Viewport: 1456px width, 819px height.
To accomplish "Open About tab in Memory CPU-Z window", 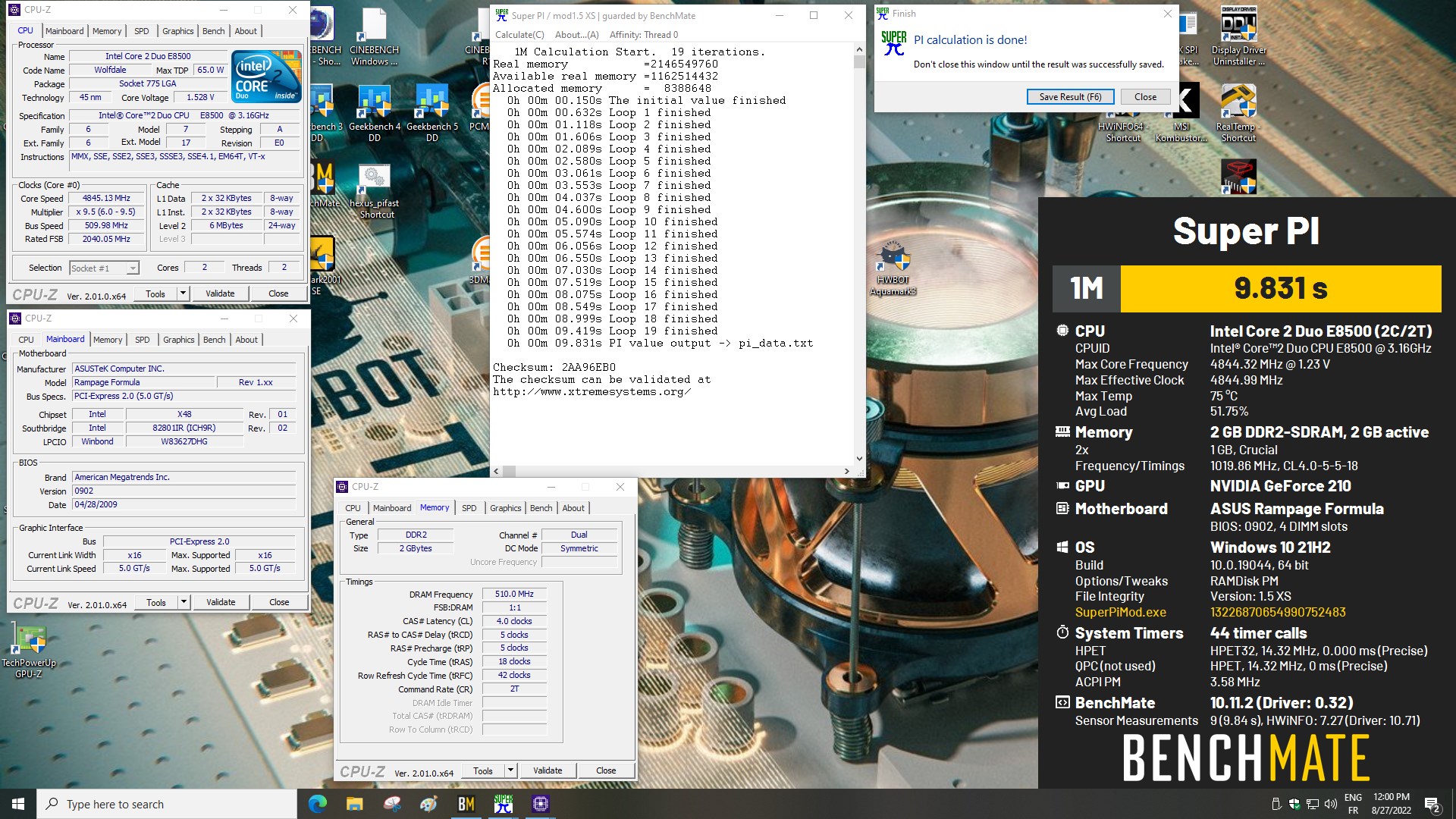I will point(573,508).
